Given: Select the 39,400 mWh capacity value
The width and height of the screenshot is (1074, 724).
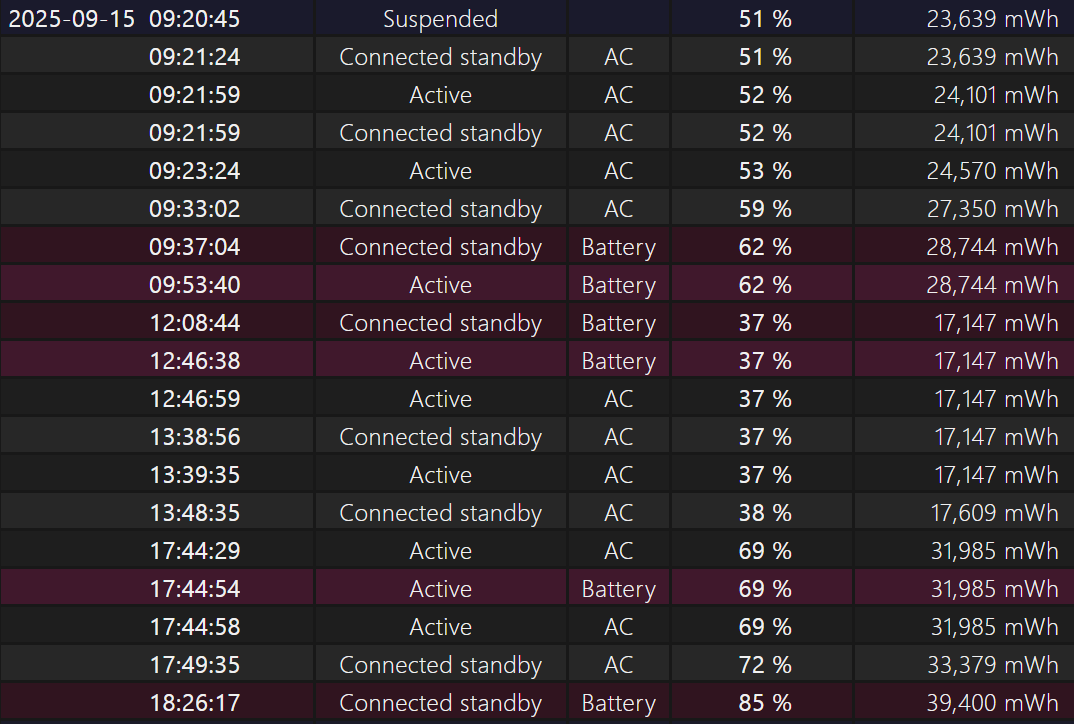Looking at the screenshot, I should click(992, 703).
